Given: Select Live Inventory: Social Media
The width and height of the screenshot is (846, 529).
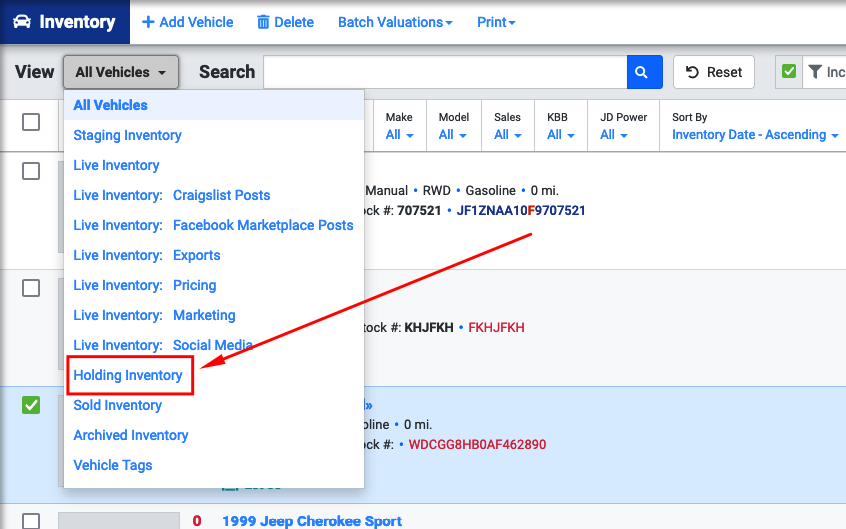Looking at the screenshot, I should (163, 345).
